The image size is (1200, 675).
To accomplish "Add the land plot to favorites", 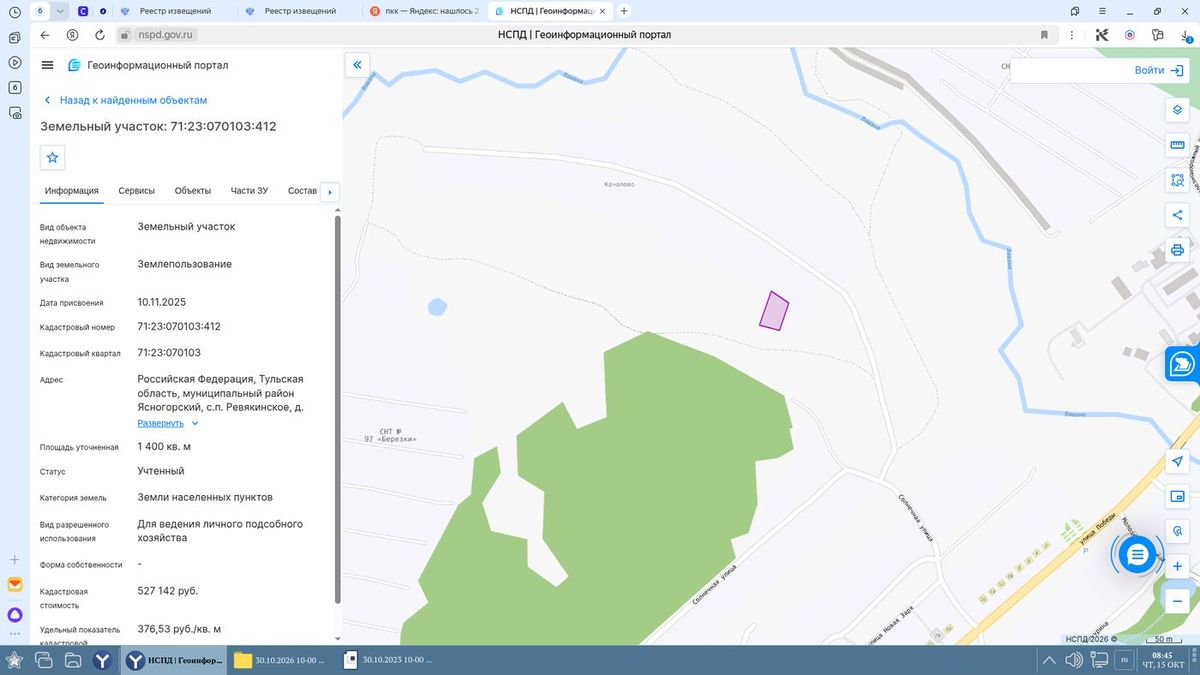I will tap(53, 157).
